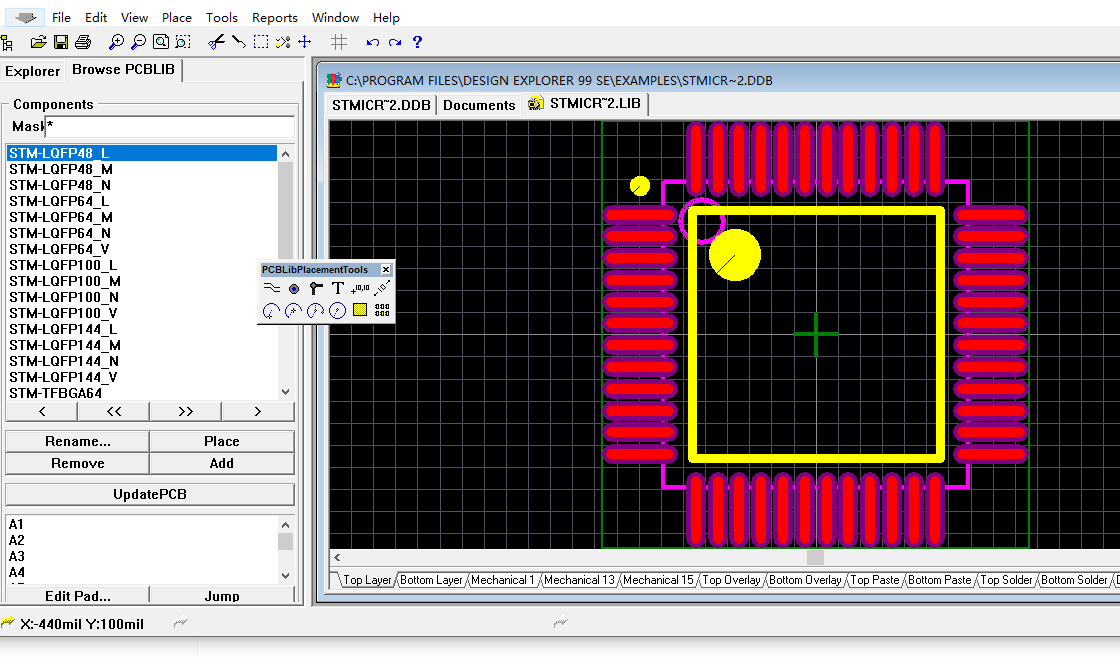Select the Paste Array tool
1120x658 pixels.
[382, 310]
